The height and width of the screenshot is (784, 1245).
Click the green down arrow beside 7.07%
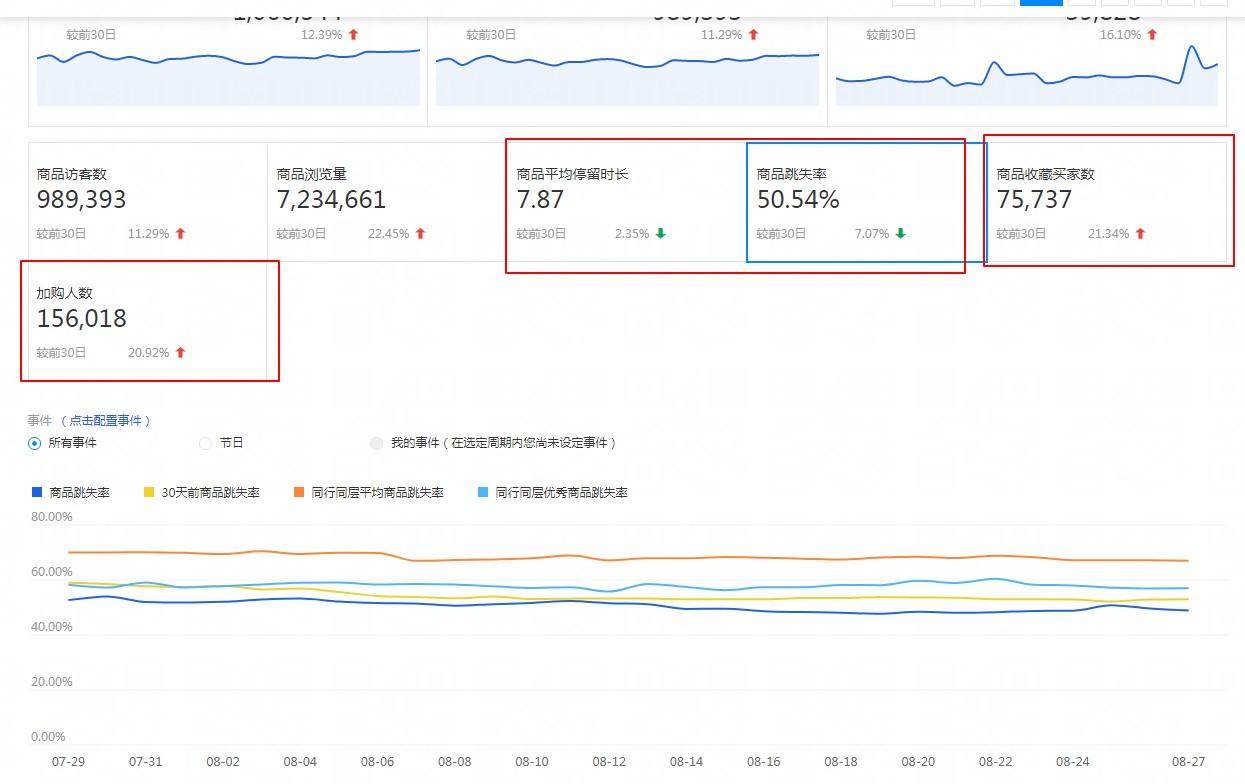900,234
